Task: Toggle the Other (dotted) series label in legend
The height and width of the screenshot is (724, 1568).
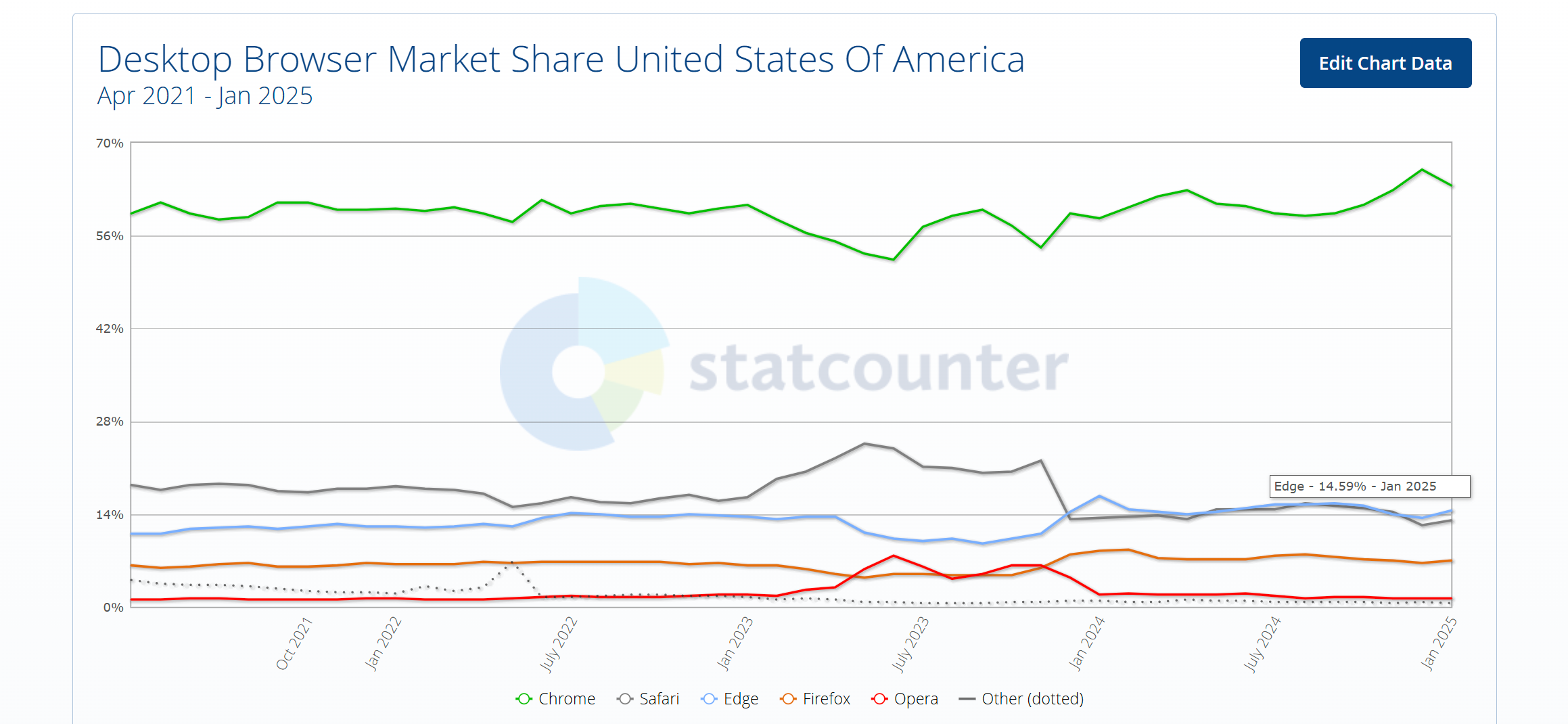Action: click(x=1032, y=699)
